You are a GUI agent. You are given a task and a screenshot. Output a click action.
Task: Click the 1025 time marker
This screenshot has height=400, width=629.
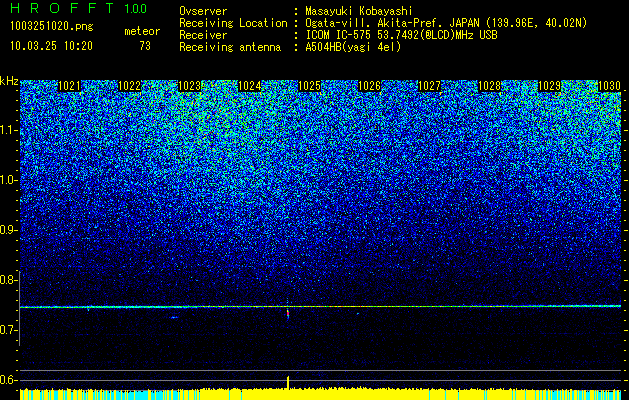tap(309, 86)
